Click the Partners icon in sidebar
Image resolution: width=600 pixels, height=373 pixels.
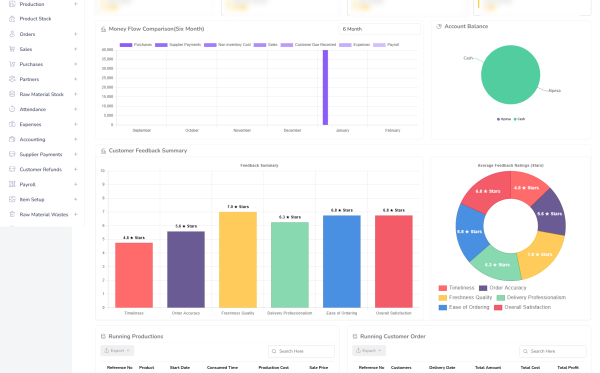(12, 79)
